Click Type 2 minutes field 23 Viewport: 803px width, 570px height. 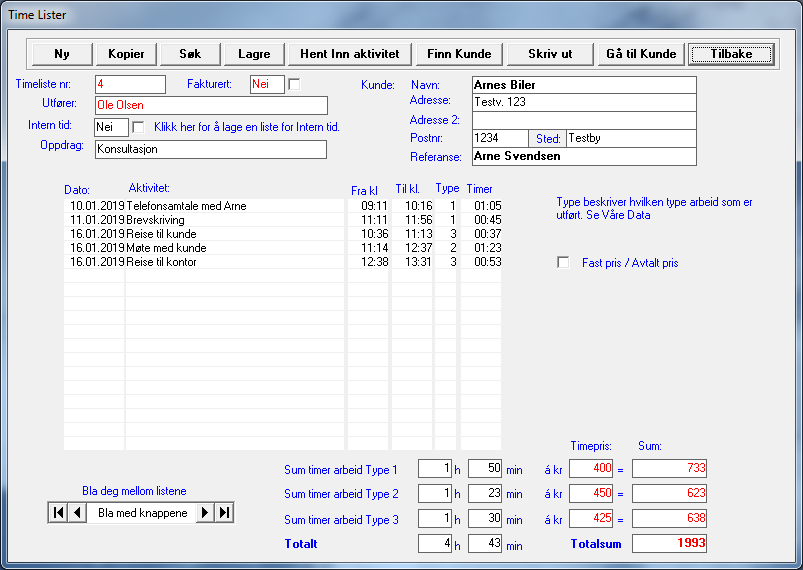click(x=485, y=493)
